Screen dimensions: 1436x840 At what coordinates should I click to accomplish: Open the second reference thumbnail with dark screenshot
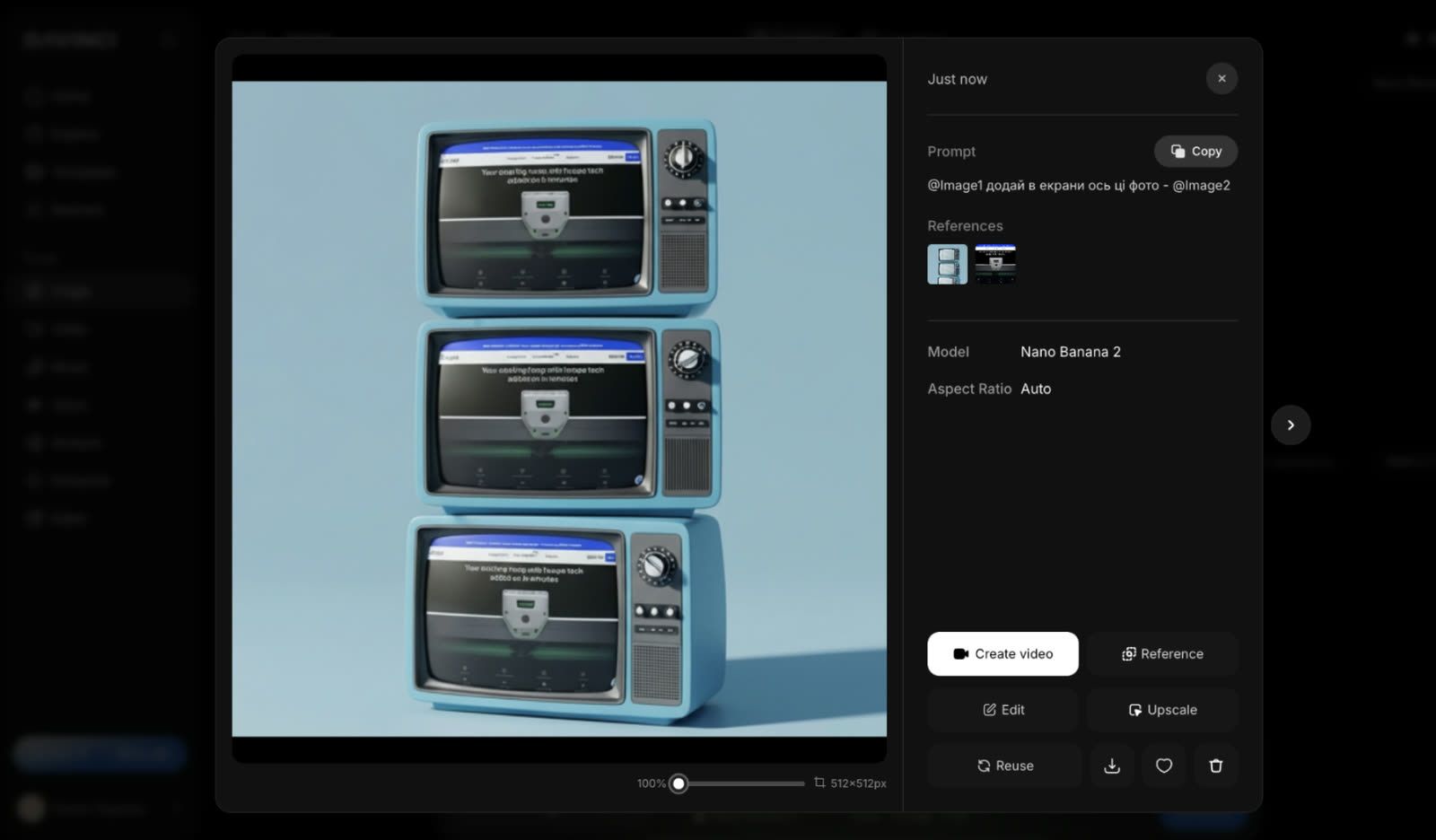pyautogui.click(x=995, y=264)
